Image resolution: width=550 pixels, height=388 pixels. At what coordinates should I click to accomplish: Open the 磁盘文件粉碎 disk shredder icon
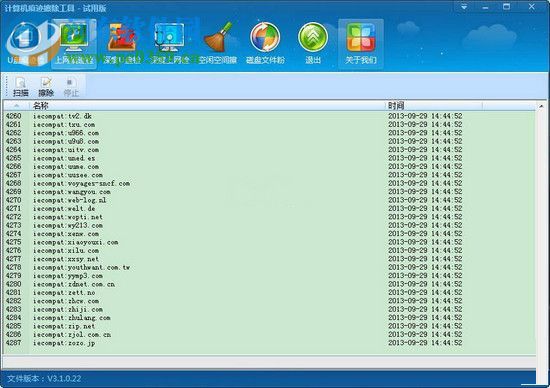coord(265,44)
